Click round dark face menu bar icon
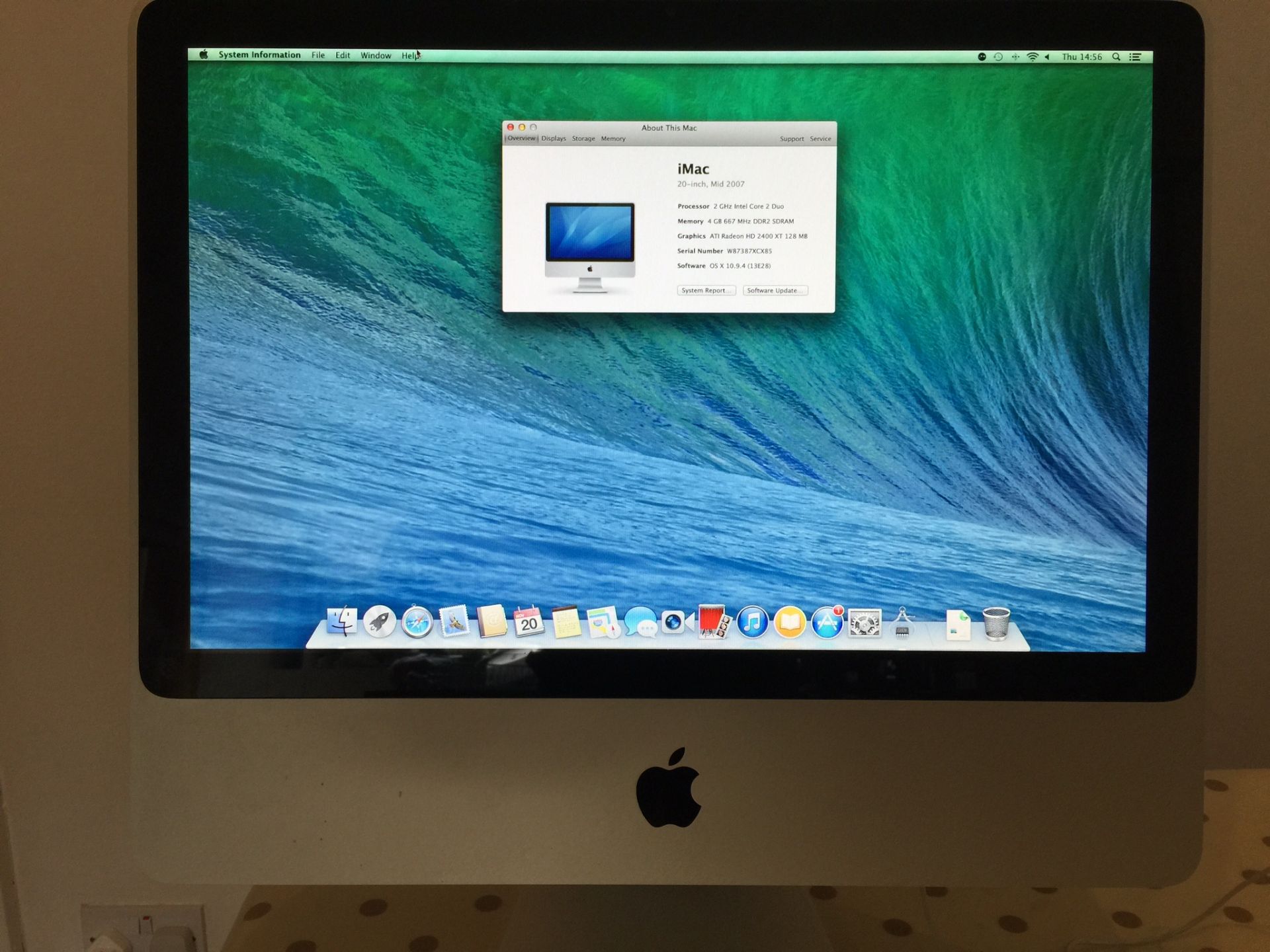This screenshot has width=1270, height=952. pos(982,57)
